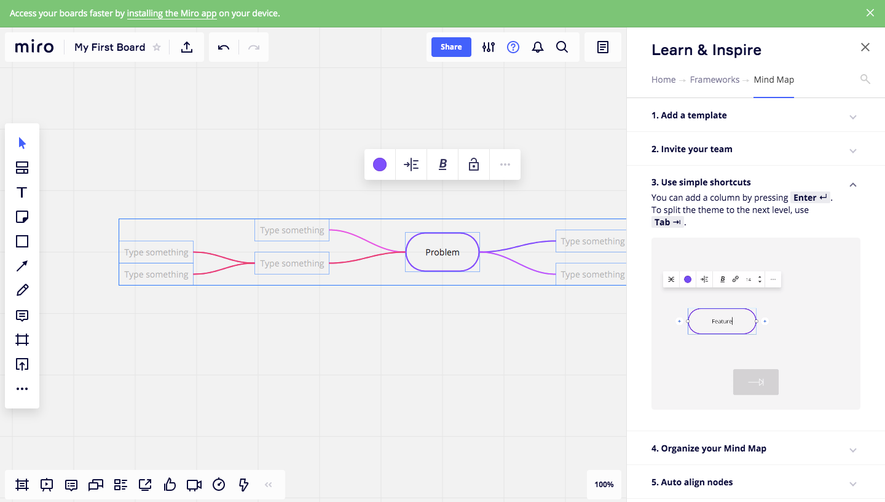
Task: Select the Pen drawing tool
Action: [22, 290]
